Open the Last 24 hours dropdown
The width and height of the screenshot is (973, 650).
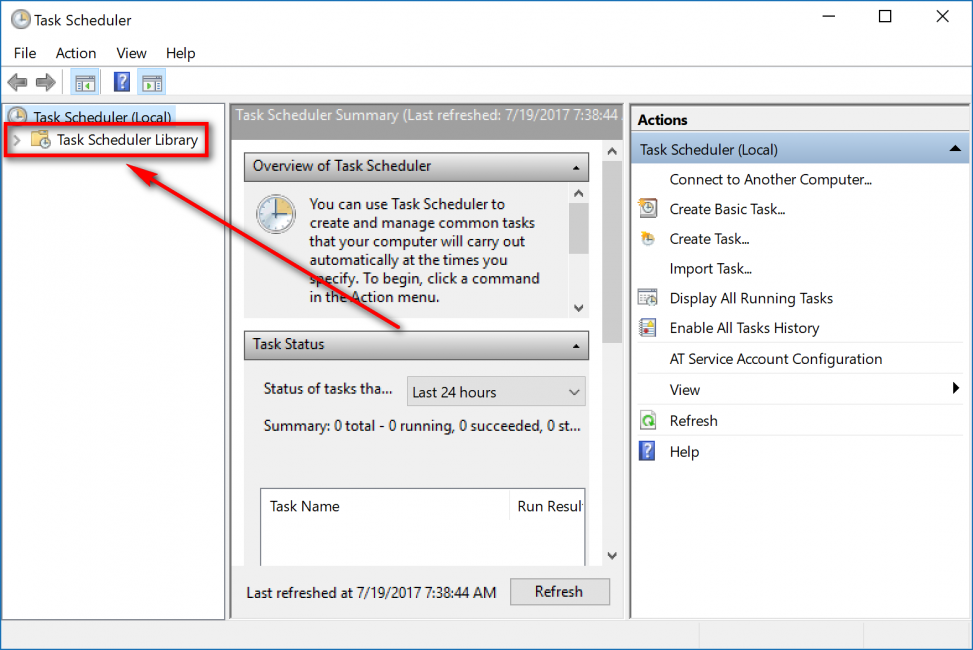(x=496, y=392)
